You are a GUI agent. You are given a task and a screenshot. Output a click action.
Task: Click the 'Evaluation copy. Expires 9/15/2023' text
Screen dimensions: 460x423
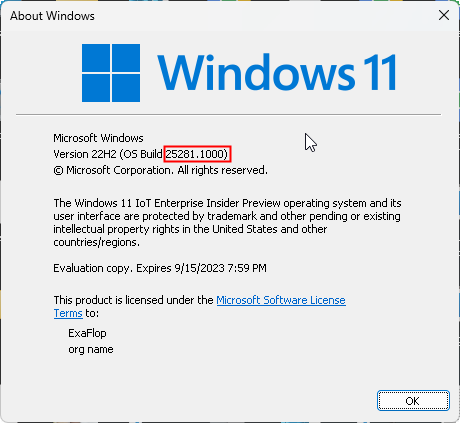point(160,268)
